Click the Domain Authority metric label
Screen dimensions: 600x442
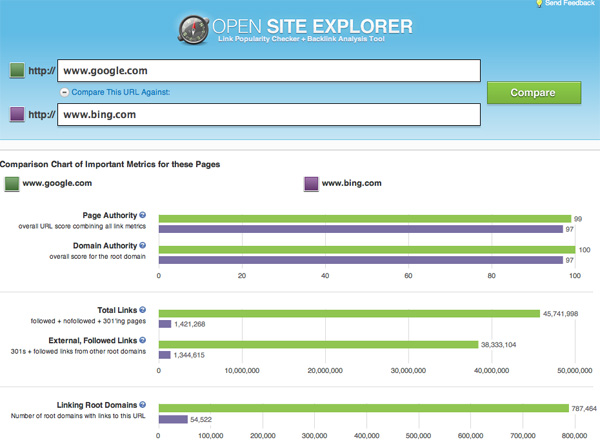(x=105, y=246)
